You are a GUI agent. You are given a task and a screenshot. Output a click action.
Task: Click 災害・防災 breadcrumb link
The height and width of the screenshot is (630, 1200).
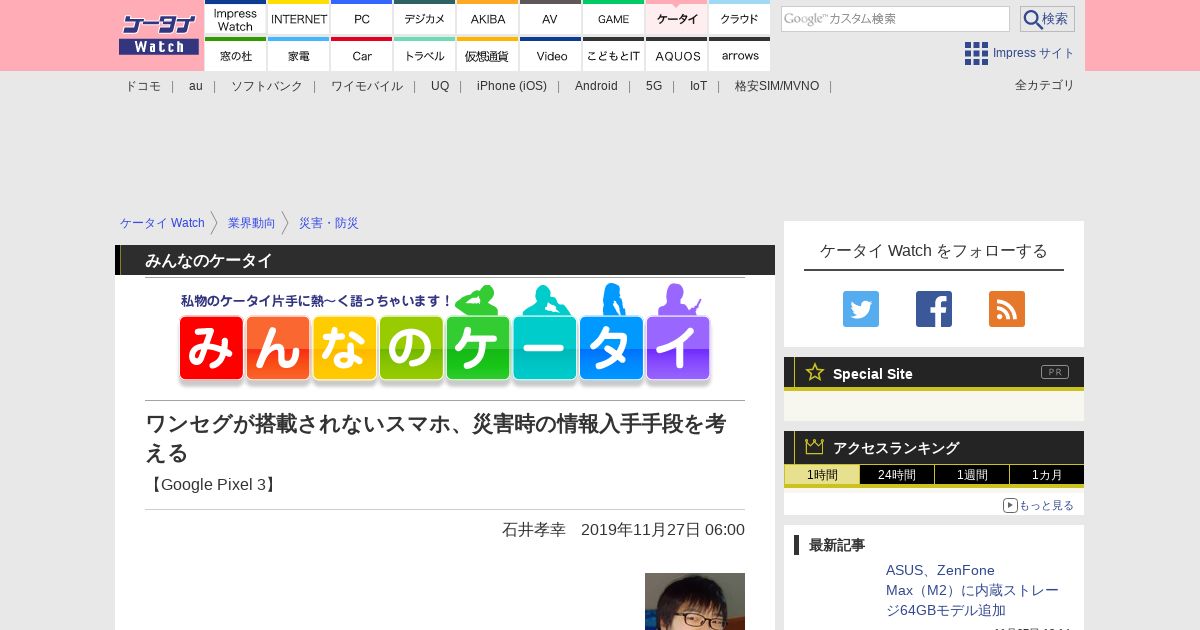[329, 223]
